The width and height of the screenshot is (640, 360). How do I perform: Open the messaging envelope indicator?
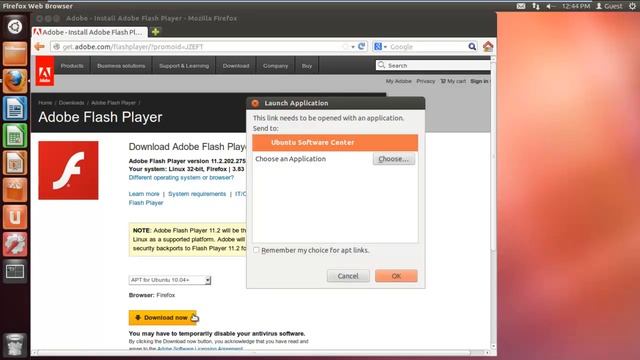(521, 6)
